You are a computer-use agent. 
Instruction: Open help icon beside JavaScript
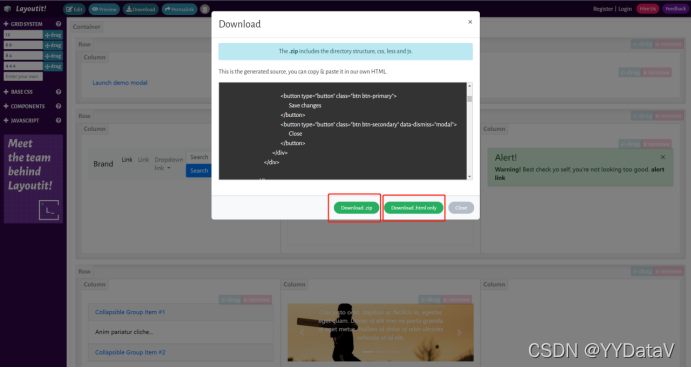pos(58,120)
